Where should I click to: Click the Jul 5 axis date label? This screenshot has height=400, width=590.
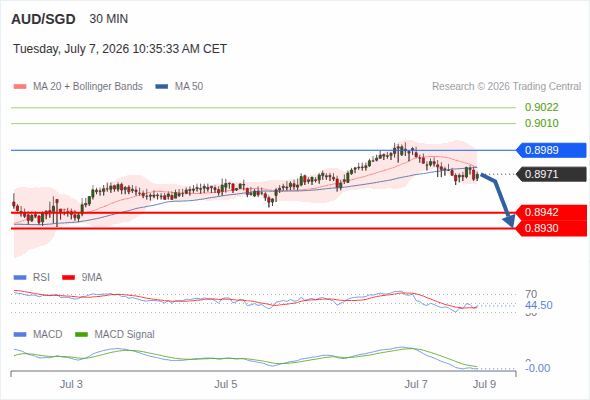[x=226, y=384]
